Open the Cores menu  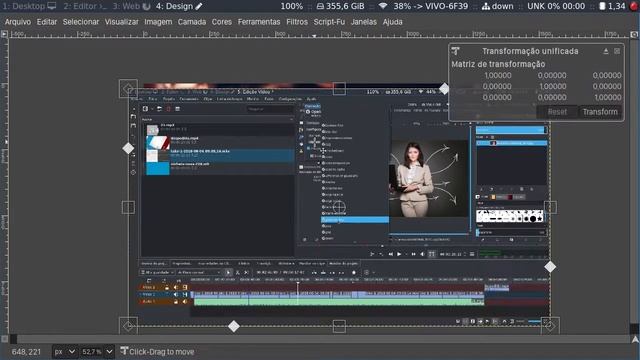[222, 22]
